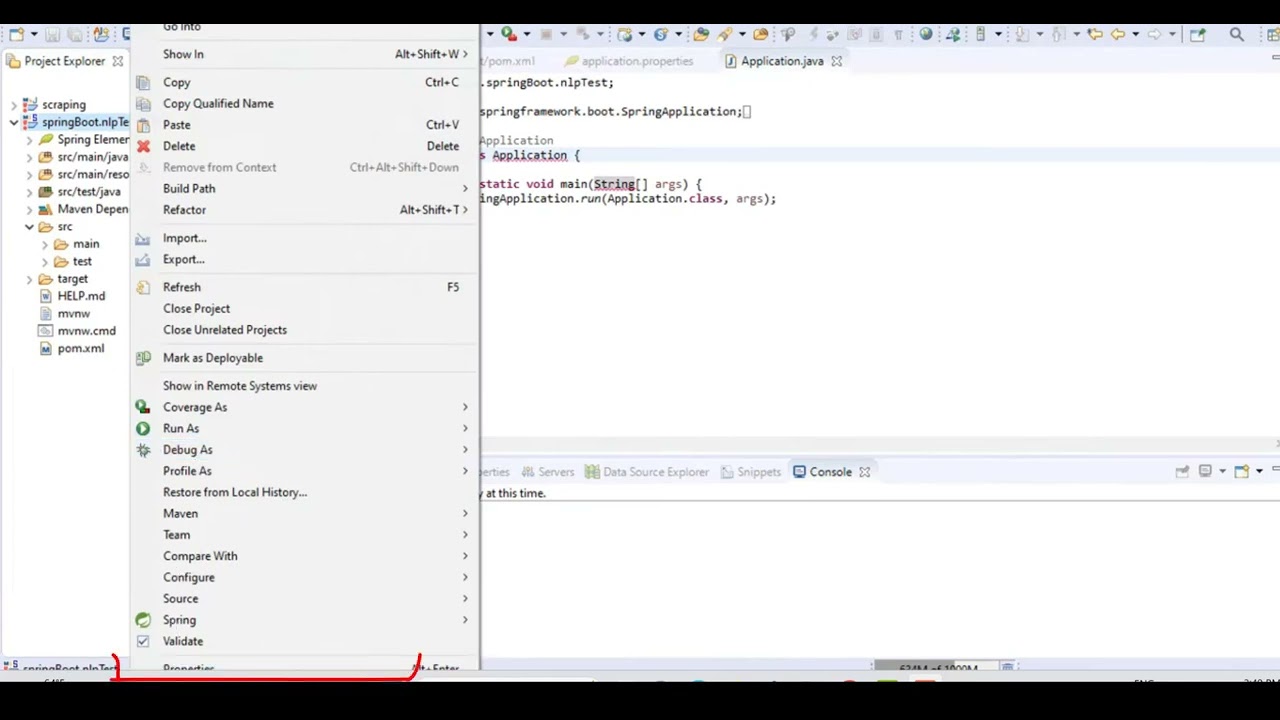Click the Coverage As icon

pyautogui.click(x=143, y=407)
